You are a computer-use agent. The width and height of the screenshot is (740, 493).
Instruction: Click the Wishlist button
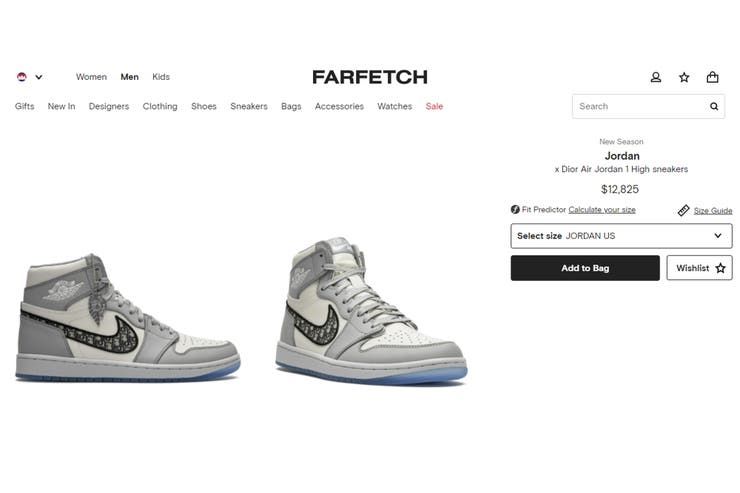(x=699, y=268)
